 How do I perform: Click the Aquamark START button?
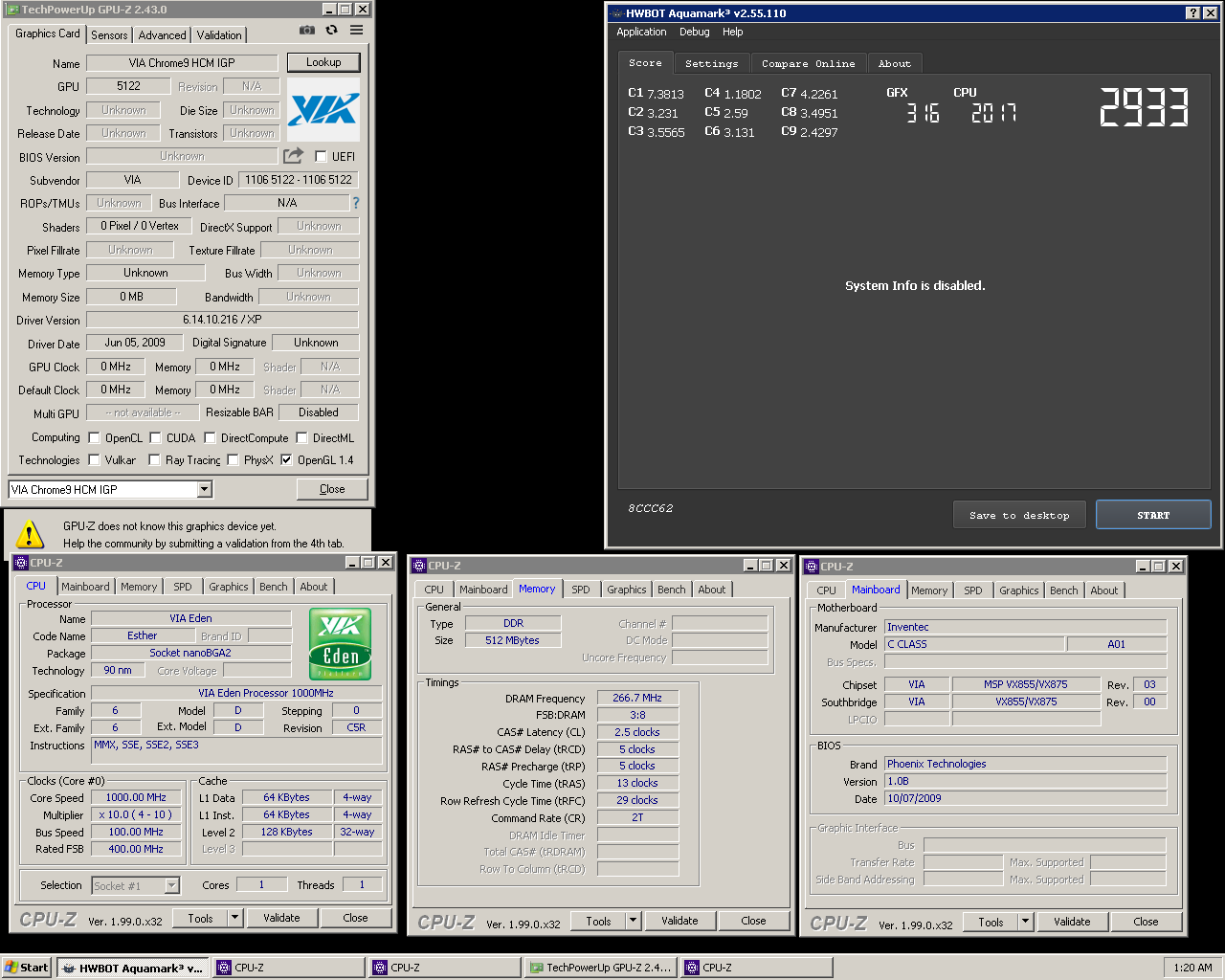click(1153, 515)
